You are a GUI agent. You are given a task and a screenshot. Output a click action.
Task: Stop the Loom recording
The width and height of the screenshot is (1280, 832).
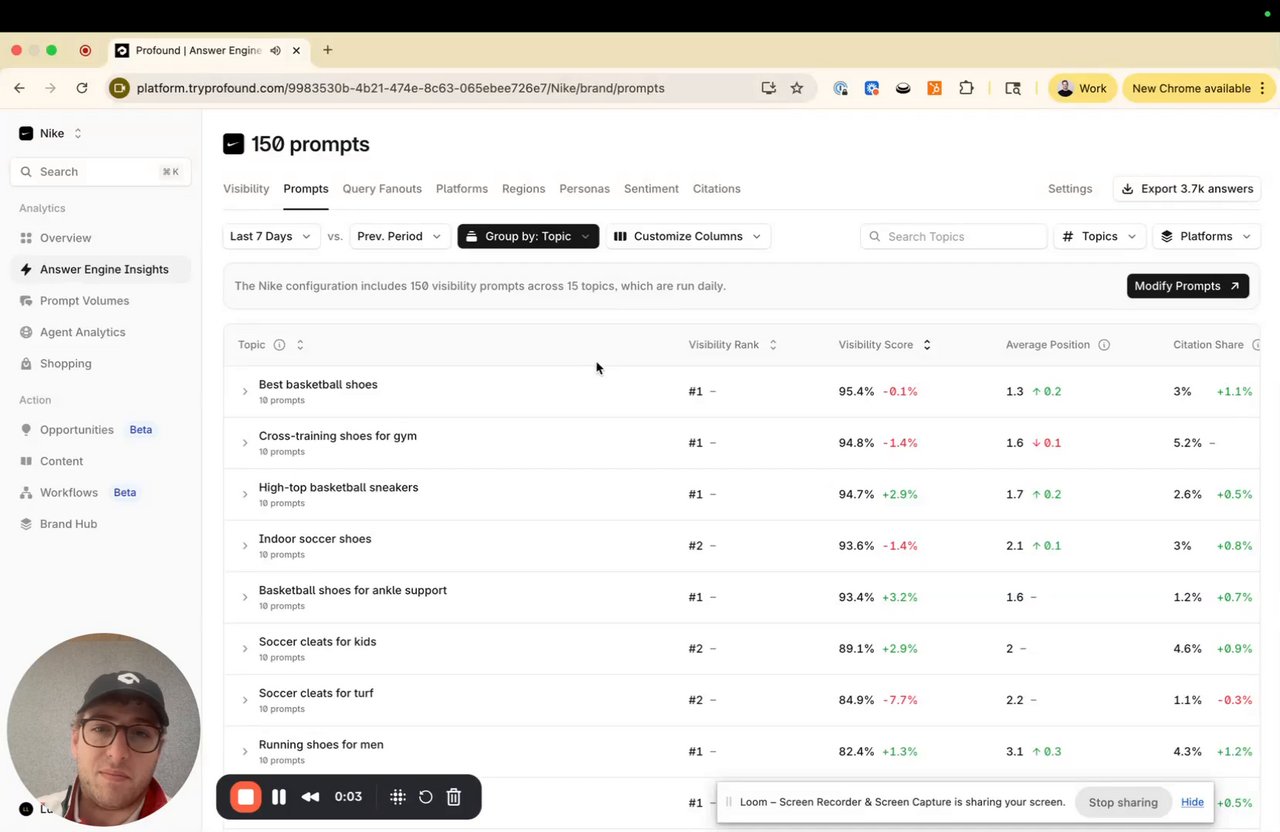tap(245, 797)
